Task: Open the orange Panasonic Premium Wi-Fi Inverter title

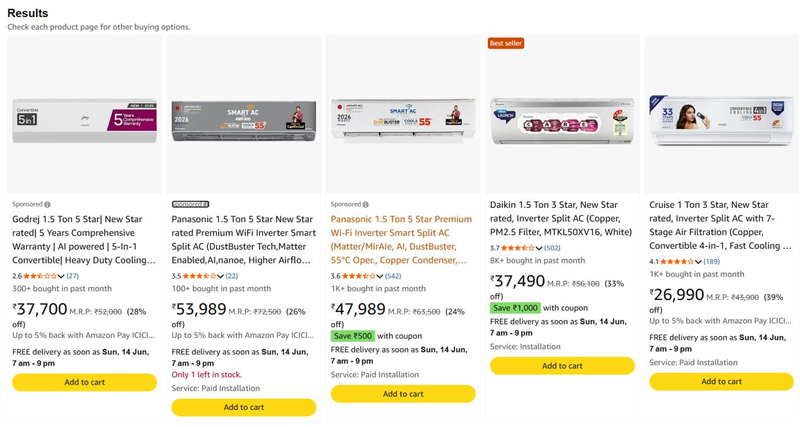Action: (x=401, y=240)
